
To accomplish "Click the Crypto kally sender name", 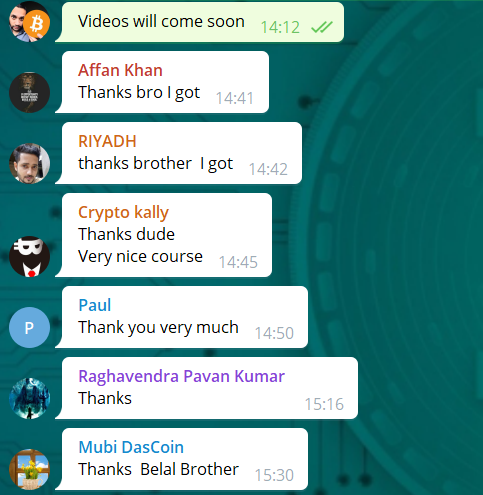I will [123, 213].
